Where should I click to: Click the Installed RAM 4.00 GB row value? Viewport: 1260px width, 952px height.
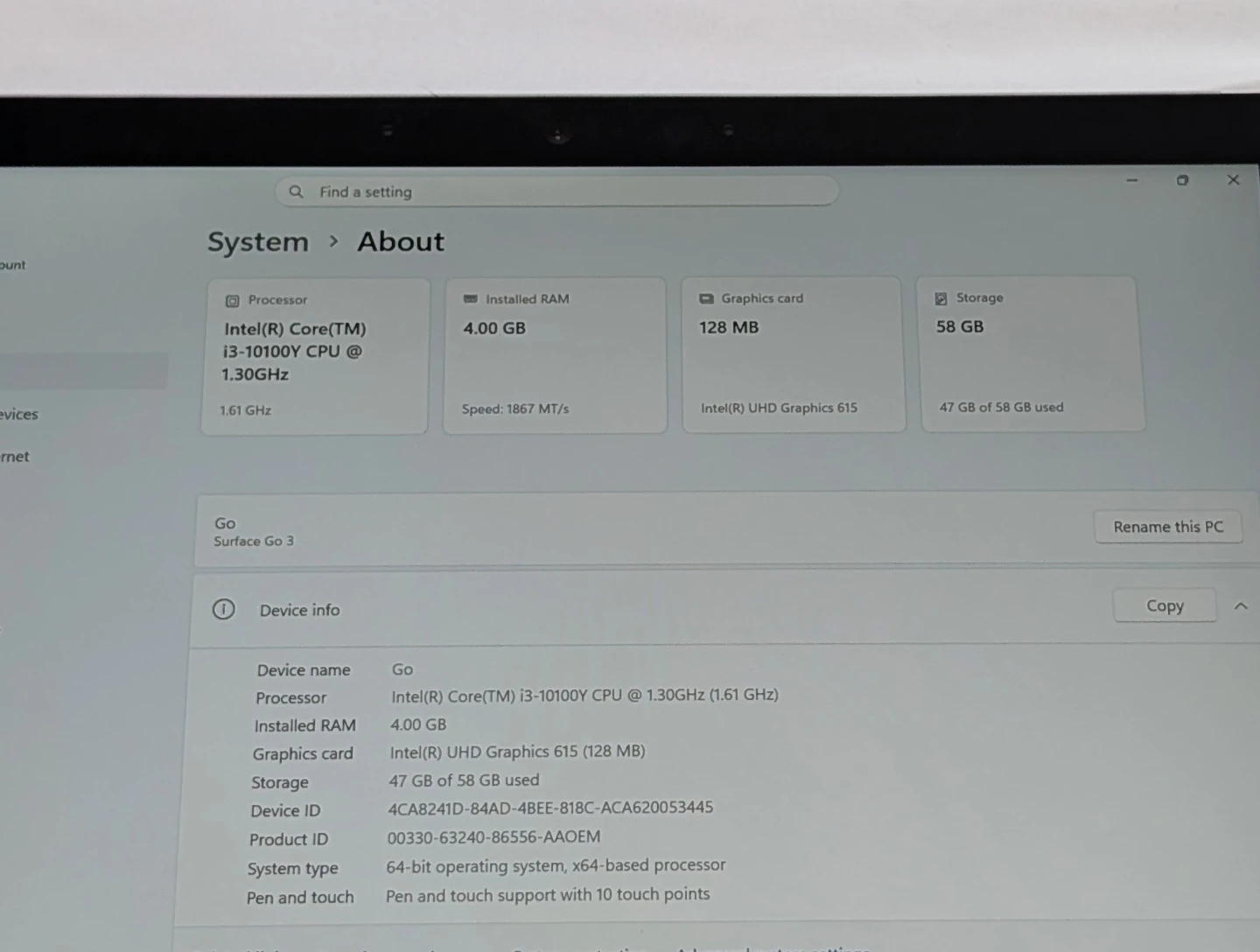[418, 724]
